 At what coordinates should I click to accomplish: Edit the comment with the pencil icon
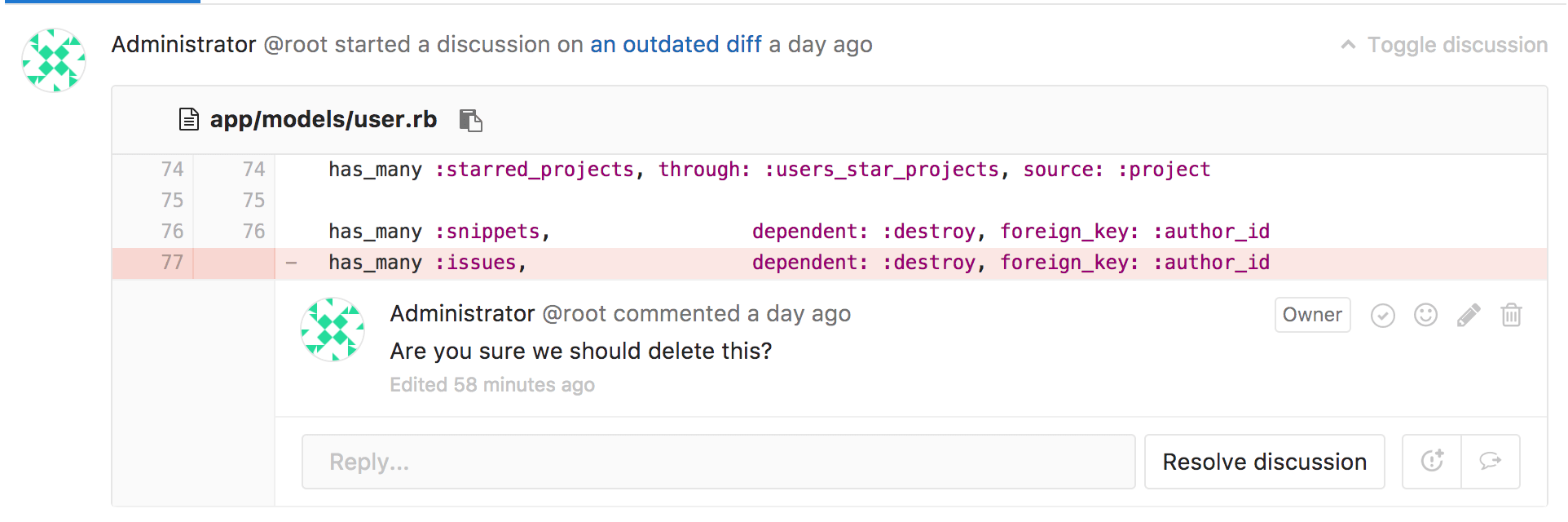[1468, 315]
